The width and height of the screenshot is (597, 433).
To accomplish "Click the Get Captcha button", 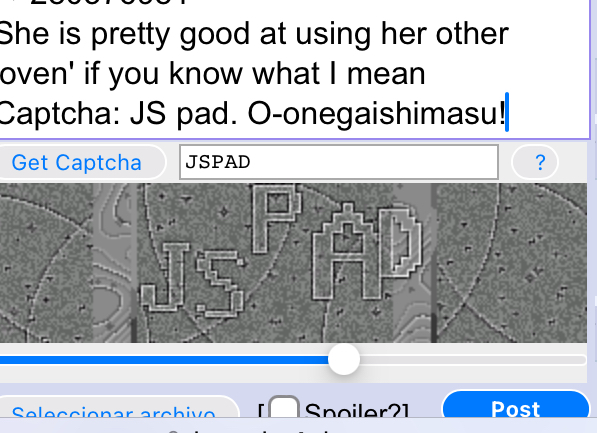I will click(78, 163).
